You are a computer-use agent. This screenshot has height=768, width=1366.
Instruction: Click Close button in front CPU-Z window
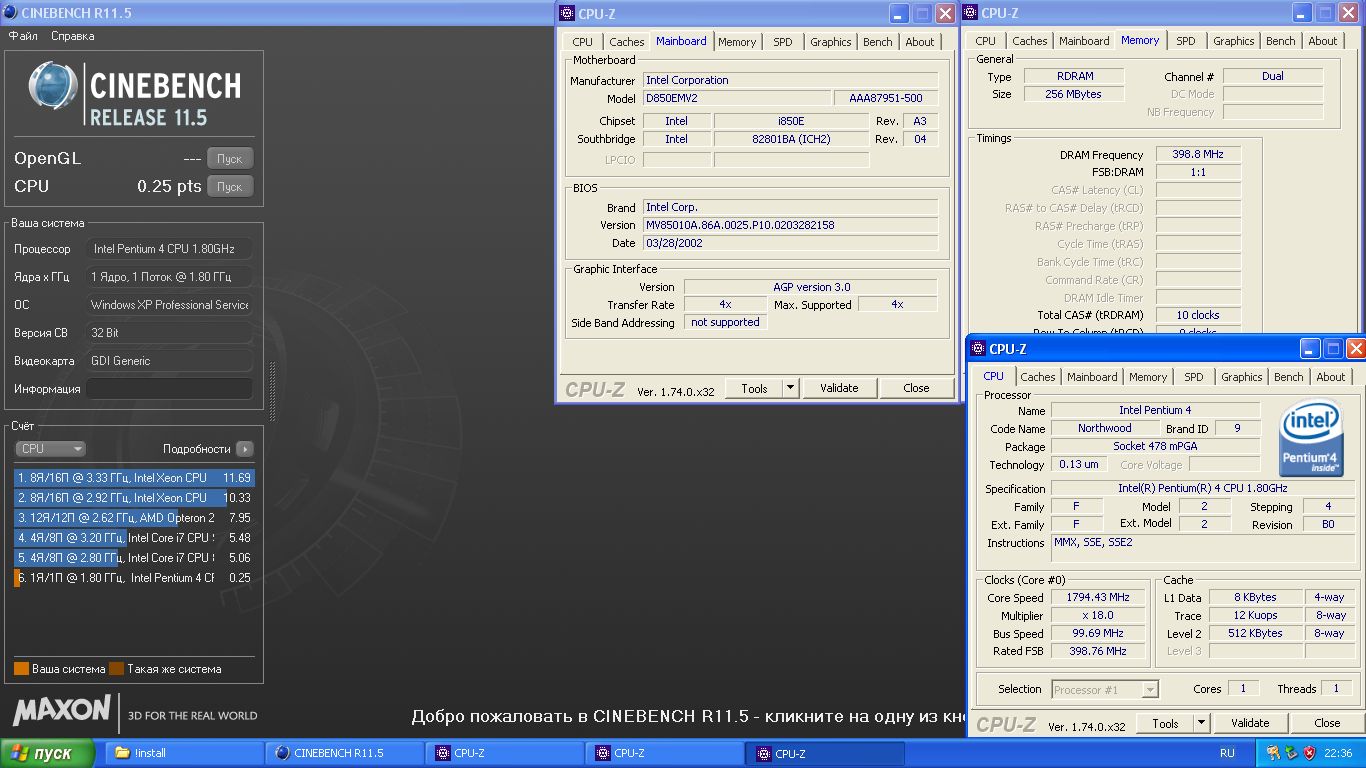pyautogui.click(x=1327, y=723)
